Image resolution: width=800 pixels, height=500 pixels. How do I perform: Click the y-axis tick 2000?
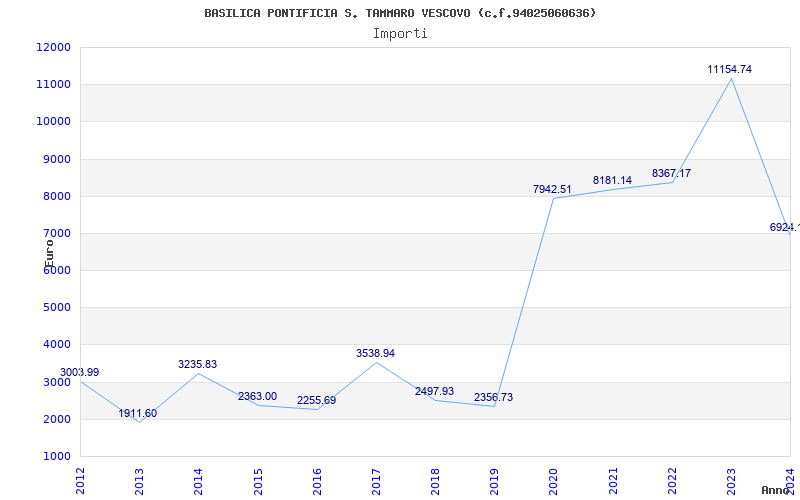pyautogui.click(x=56, y=420)
